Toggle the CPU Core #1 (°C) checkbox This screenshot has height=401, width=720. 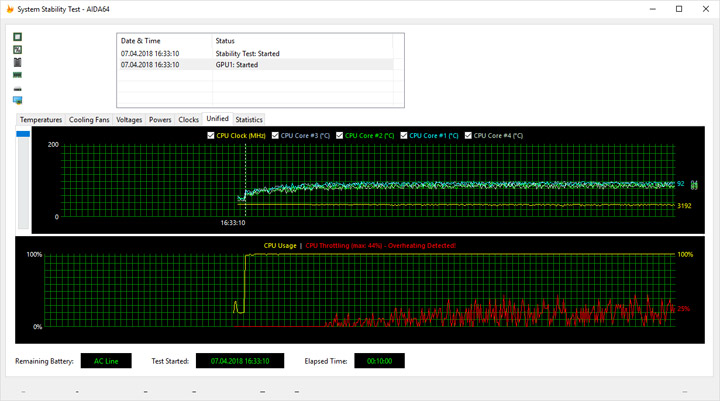404,136
